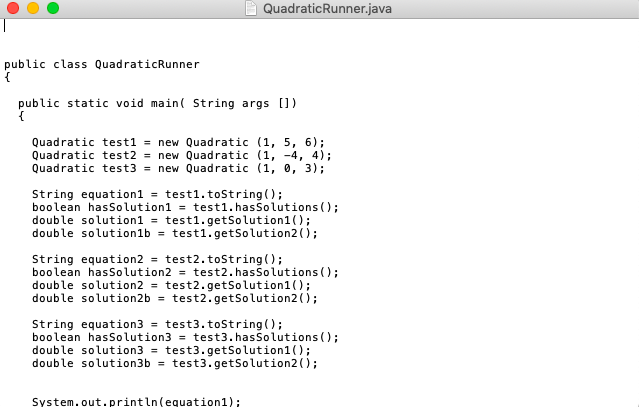
Task: Click the QuadraticRunner.java window title text
Action: click(327, 9)
